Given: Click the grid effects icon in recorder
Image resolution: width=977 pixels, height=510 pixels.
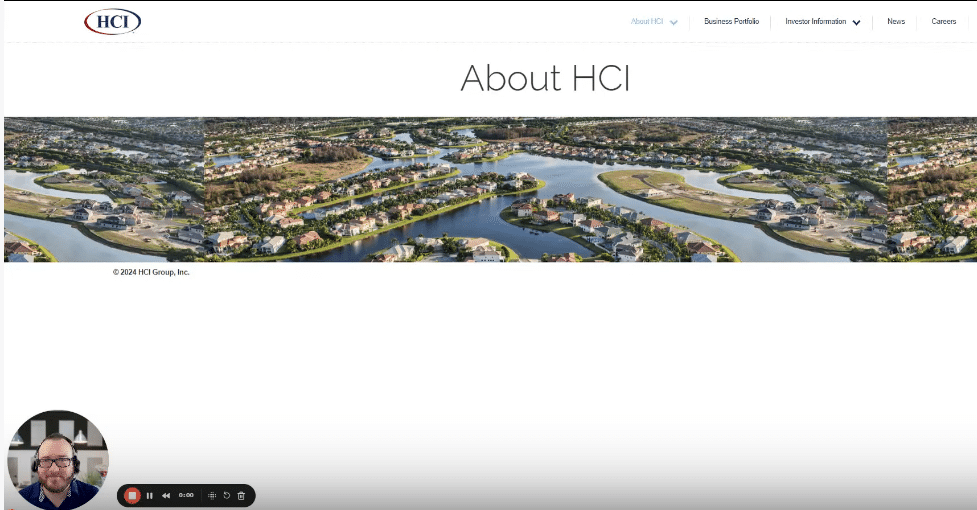Looking at the screenshot, I should [x=212, y=496].
